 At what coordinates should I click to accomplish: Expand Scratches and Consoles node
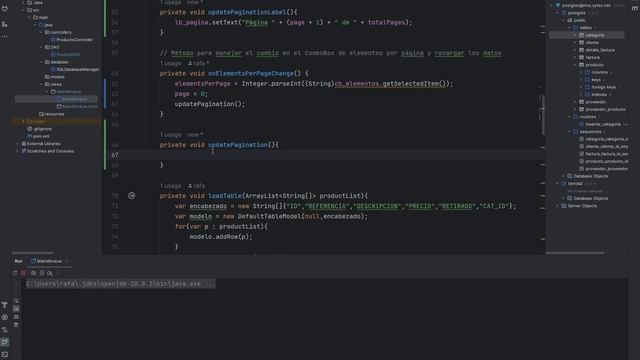tap(18, 151)
